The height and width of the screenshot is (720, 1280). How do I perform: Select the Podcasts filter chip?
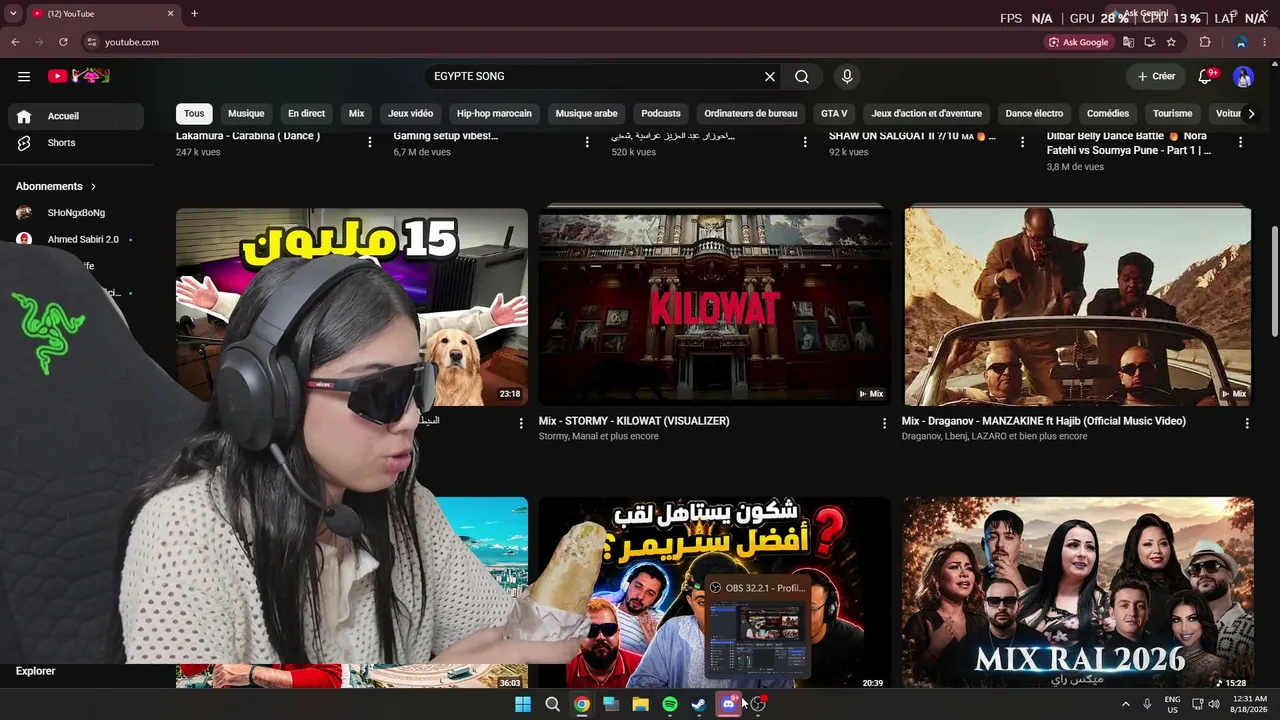661,114
